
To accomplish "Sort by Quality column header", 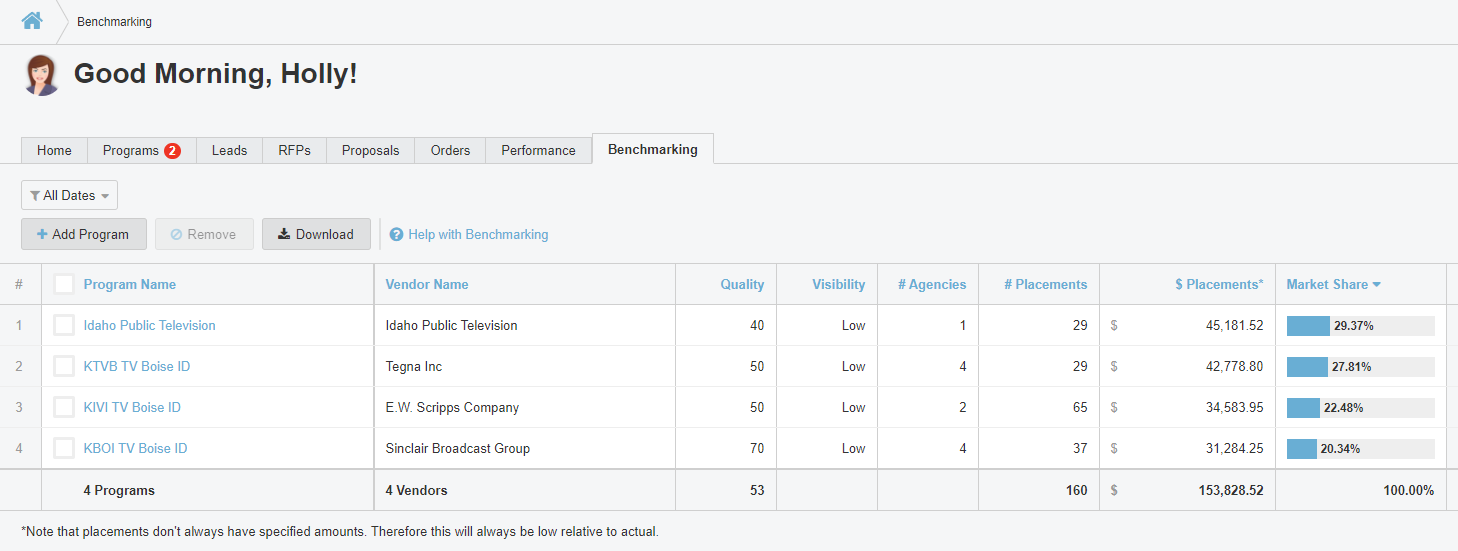I will point(742,284).
